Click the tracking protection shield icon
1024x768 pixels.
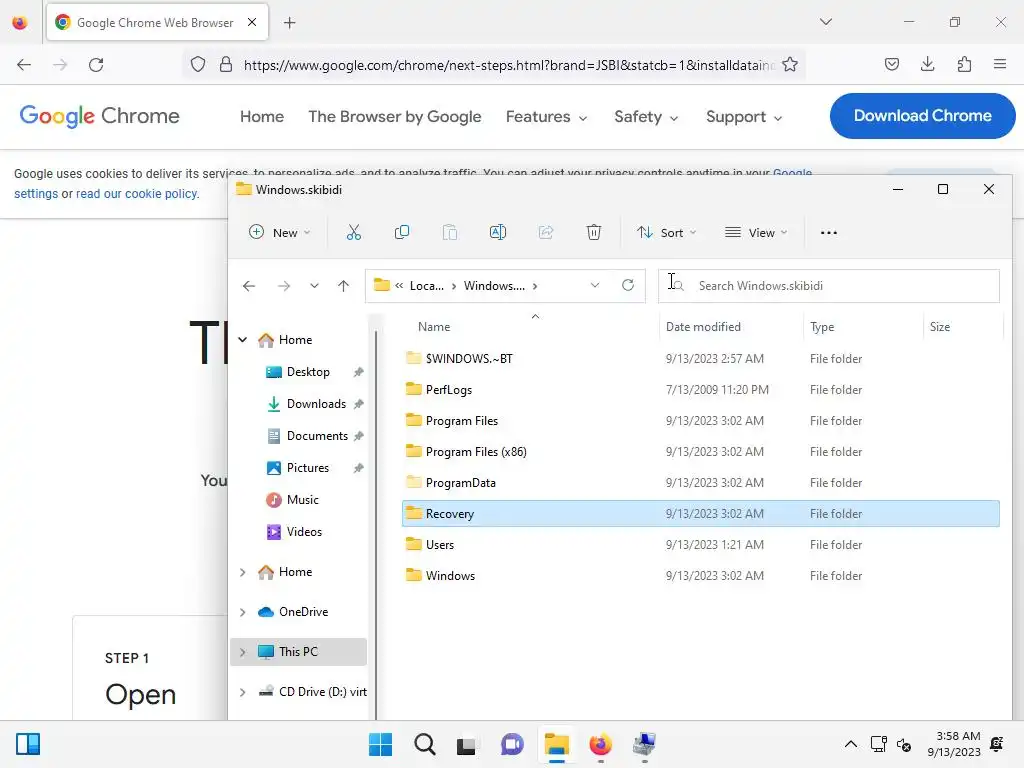click(x=198, y=65)
